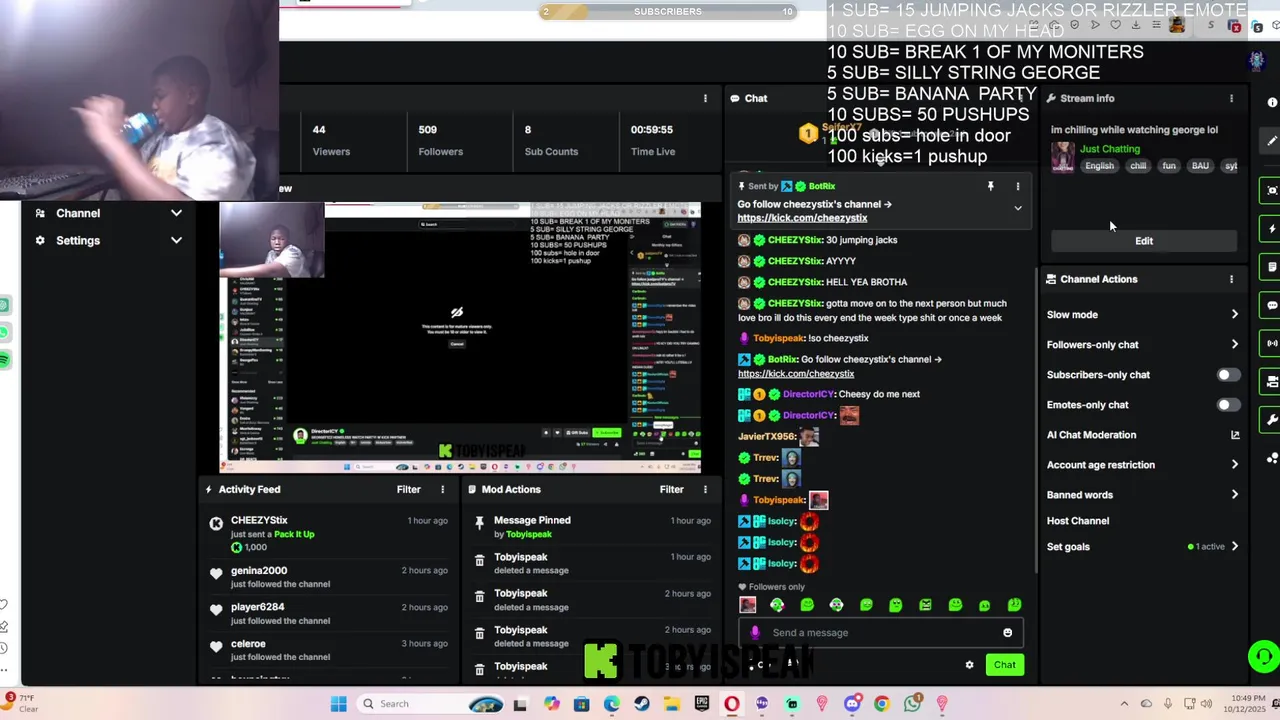Screen dimensions: 1280x720
Task: Open Channel Actions panel options menu
Action: coord(1231,279)
